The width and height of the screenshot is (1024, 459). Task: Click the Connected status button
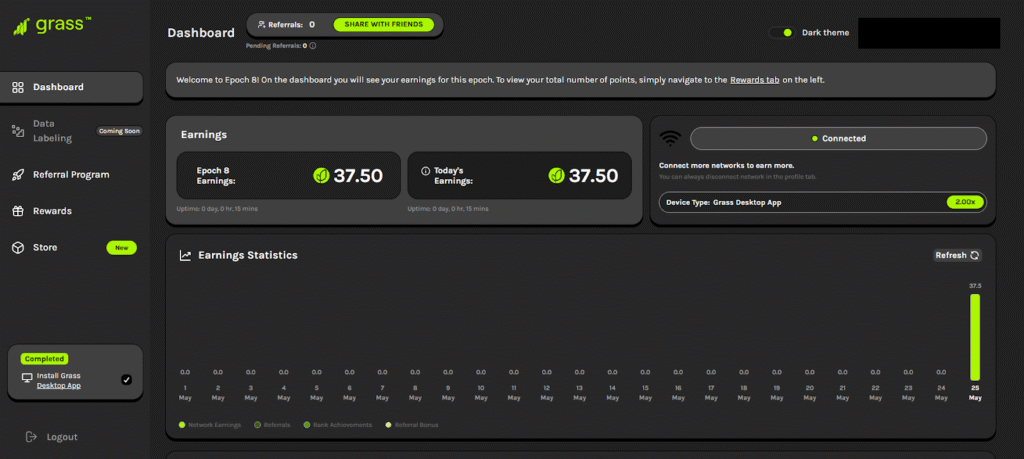coord(838,138)
